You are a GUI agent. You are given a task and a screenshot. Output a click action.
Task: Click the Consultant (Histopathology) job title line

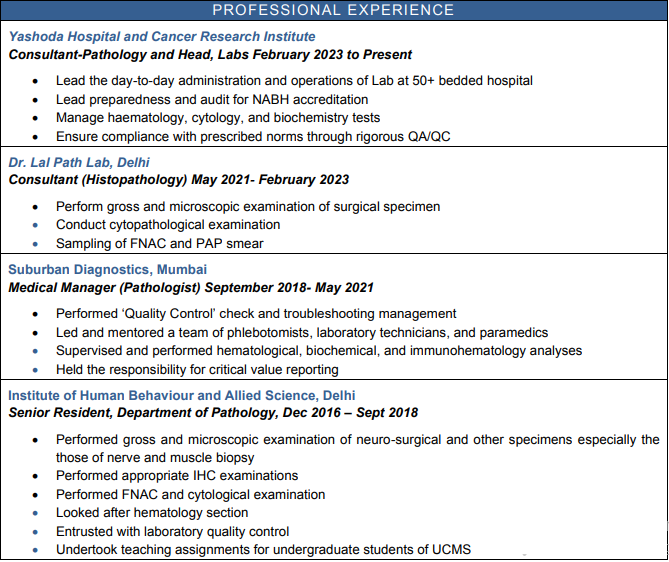point(179,180)
